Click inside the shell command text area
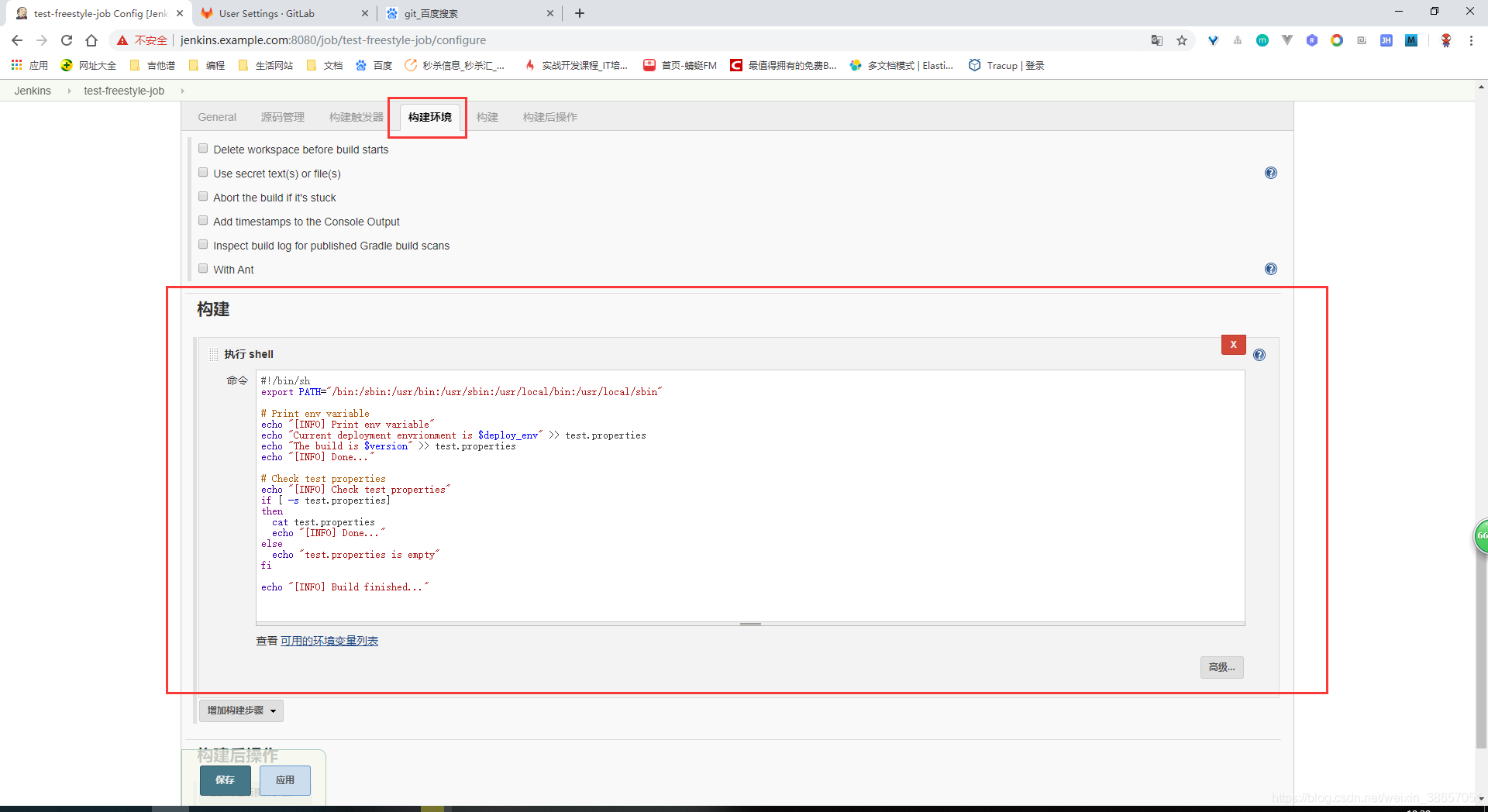Viewport: 1488px width, 812px height. 750,496
